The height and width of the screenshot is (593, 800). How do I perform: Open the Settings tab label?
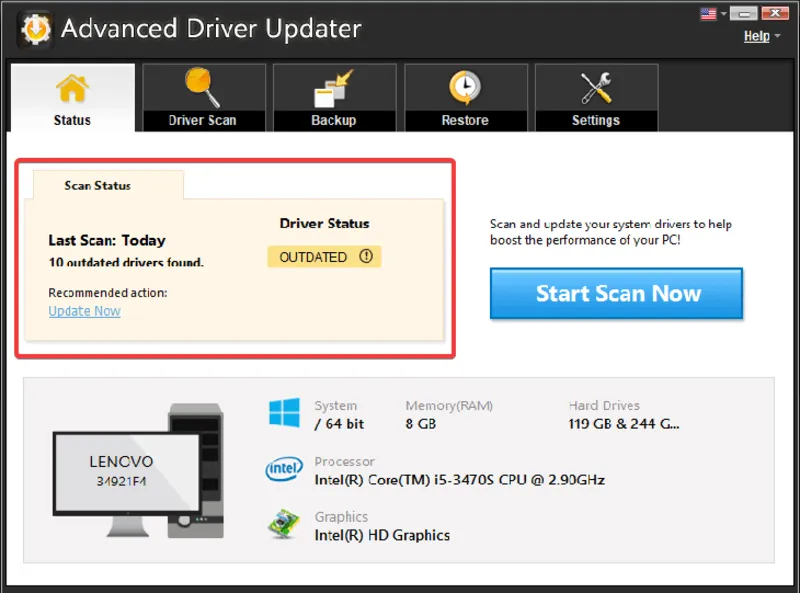[596, 120]
